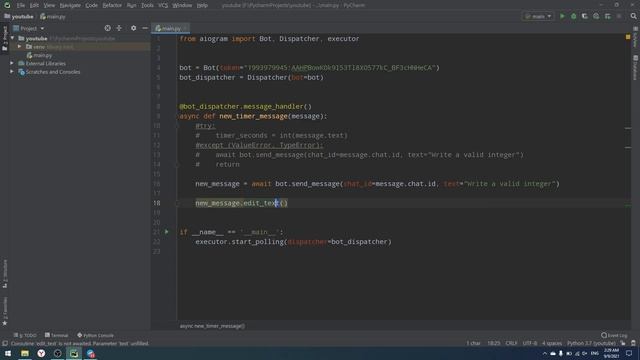Click breadcrumb async new_timer_message()

click(212, 326)
